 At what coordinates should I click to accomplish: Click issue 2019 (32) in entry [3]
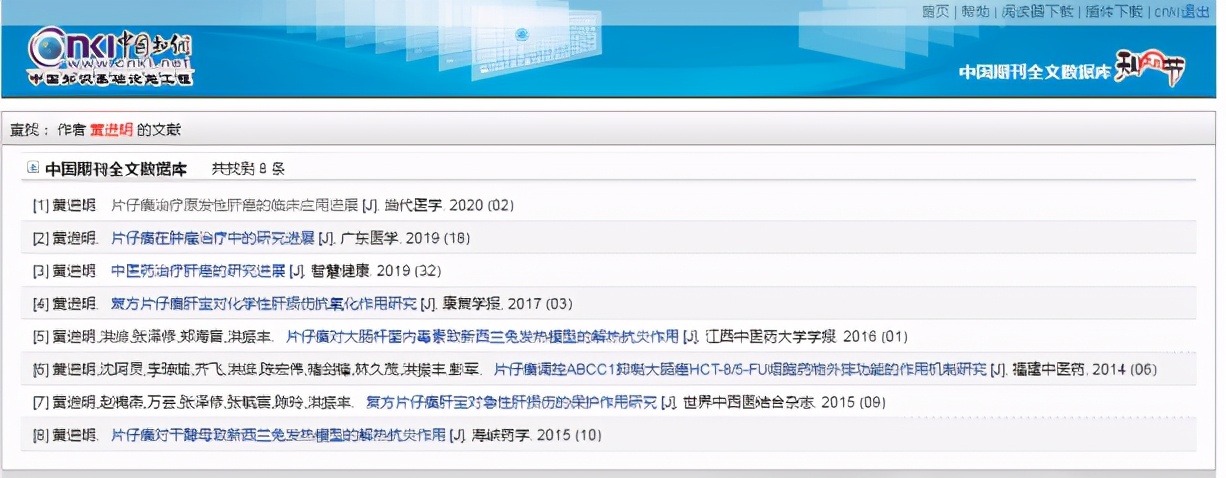[x=409, y=271]
